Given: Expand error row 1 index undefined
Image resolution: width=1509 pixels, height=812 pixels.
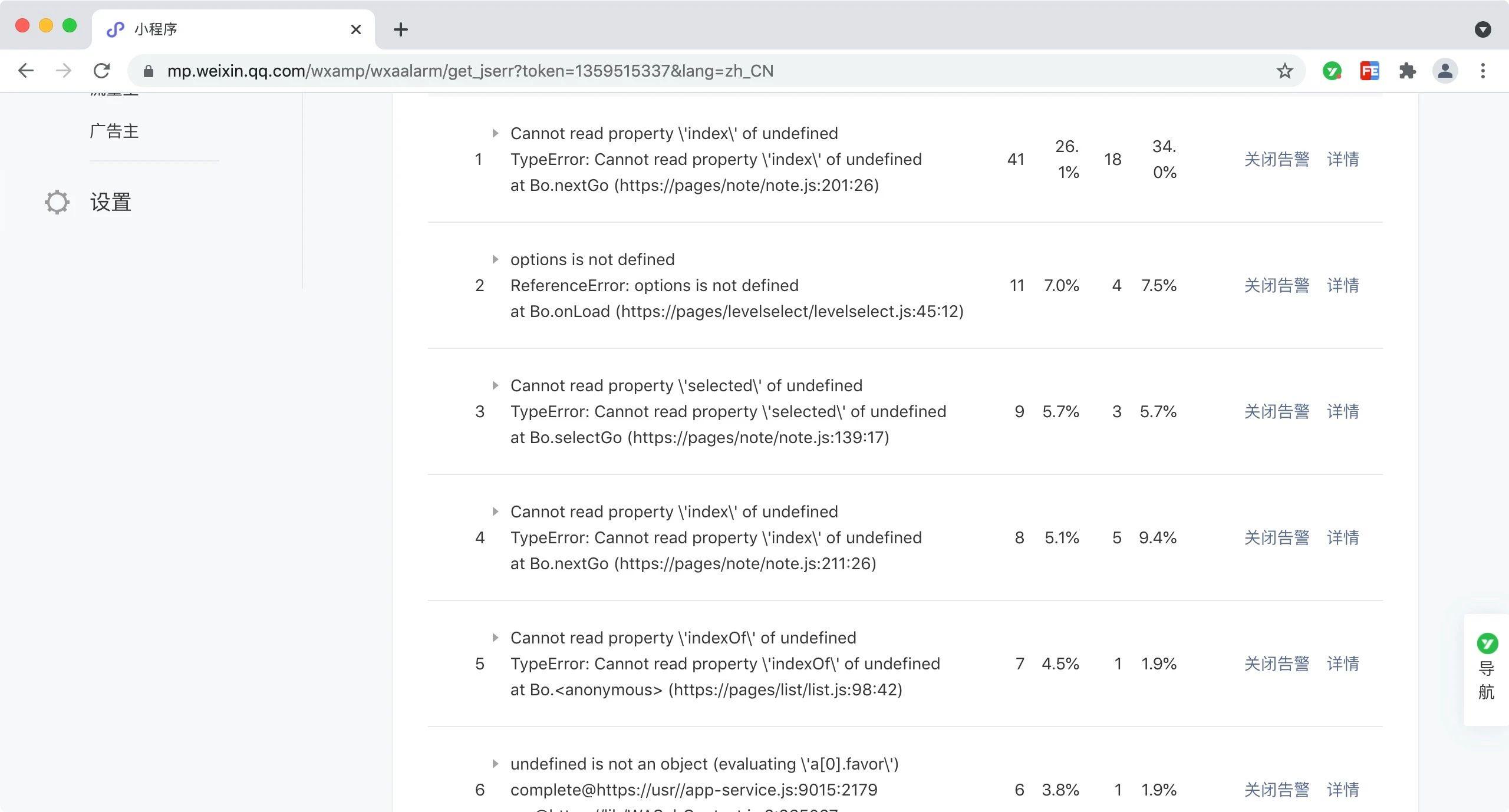Looking at the screenshot, I should click(495, 133).
